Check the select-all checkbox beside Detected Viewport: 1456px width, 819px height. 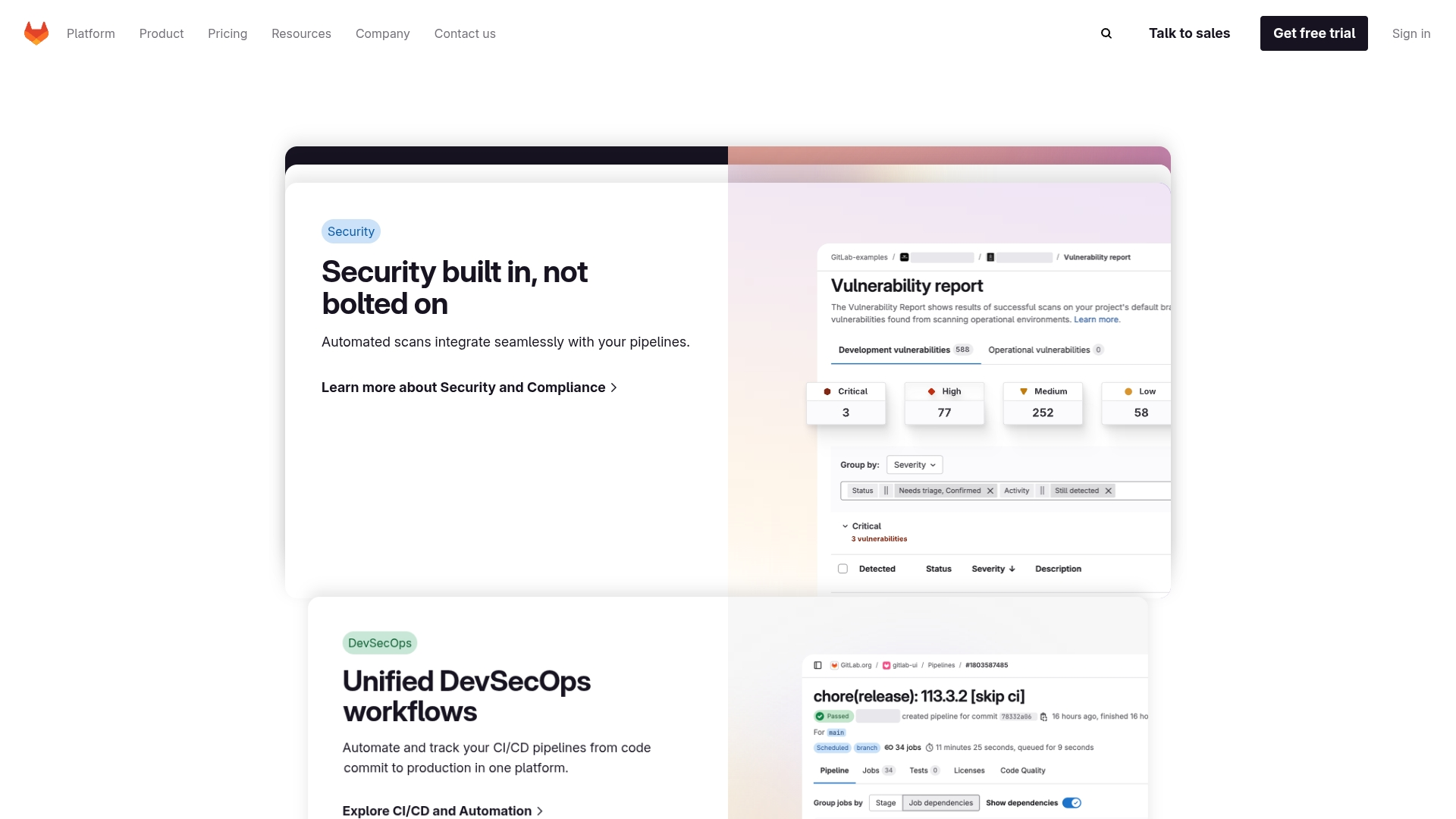(x=843, y=569)
